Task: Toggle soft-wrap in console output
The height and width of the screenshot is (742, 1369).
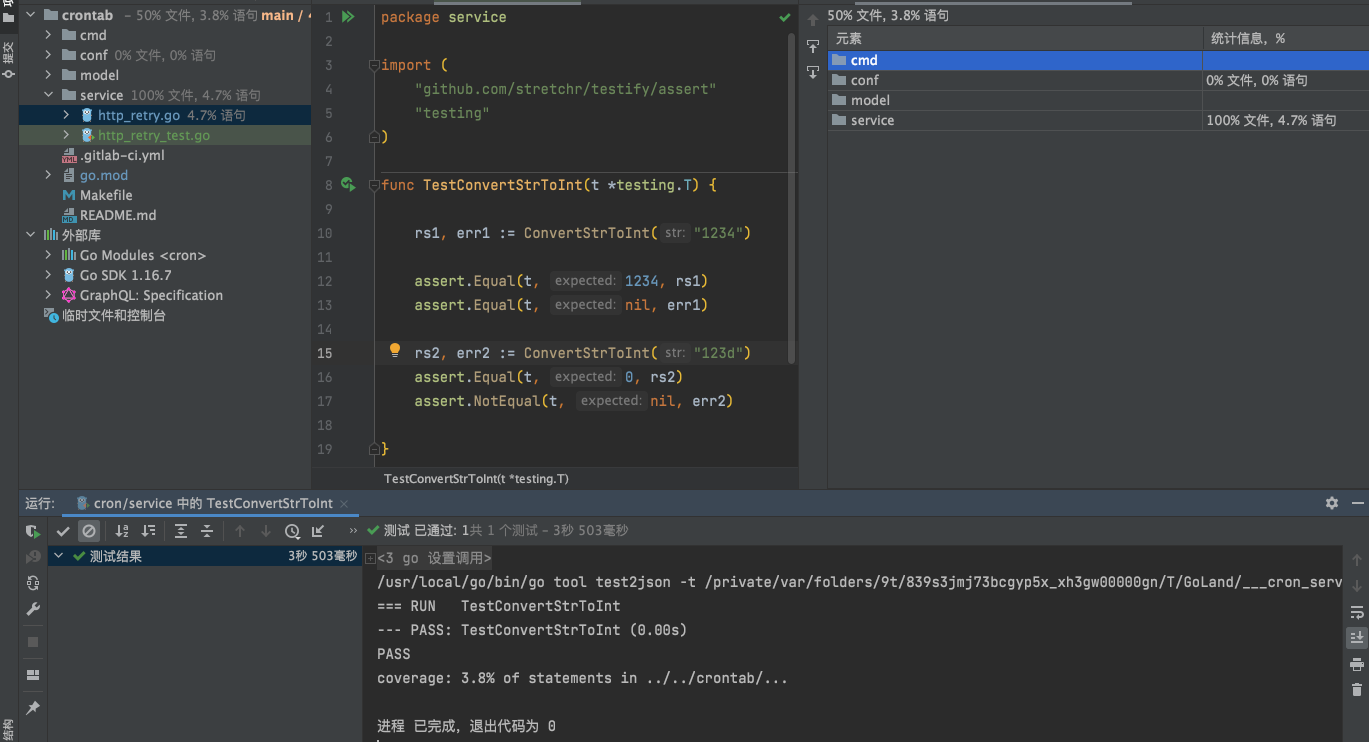Action: coord(1356,612)
